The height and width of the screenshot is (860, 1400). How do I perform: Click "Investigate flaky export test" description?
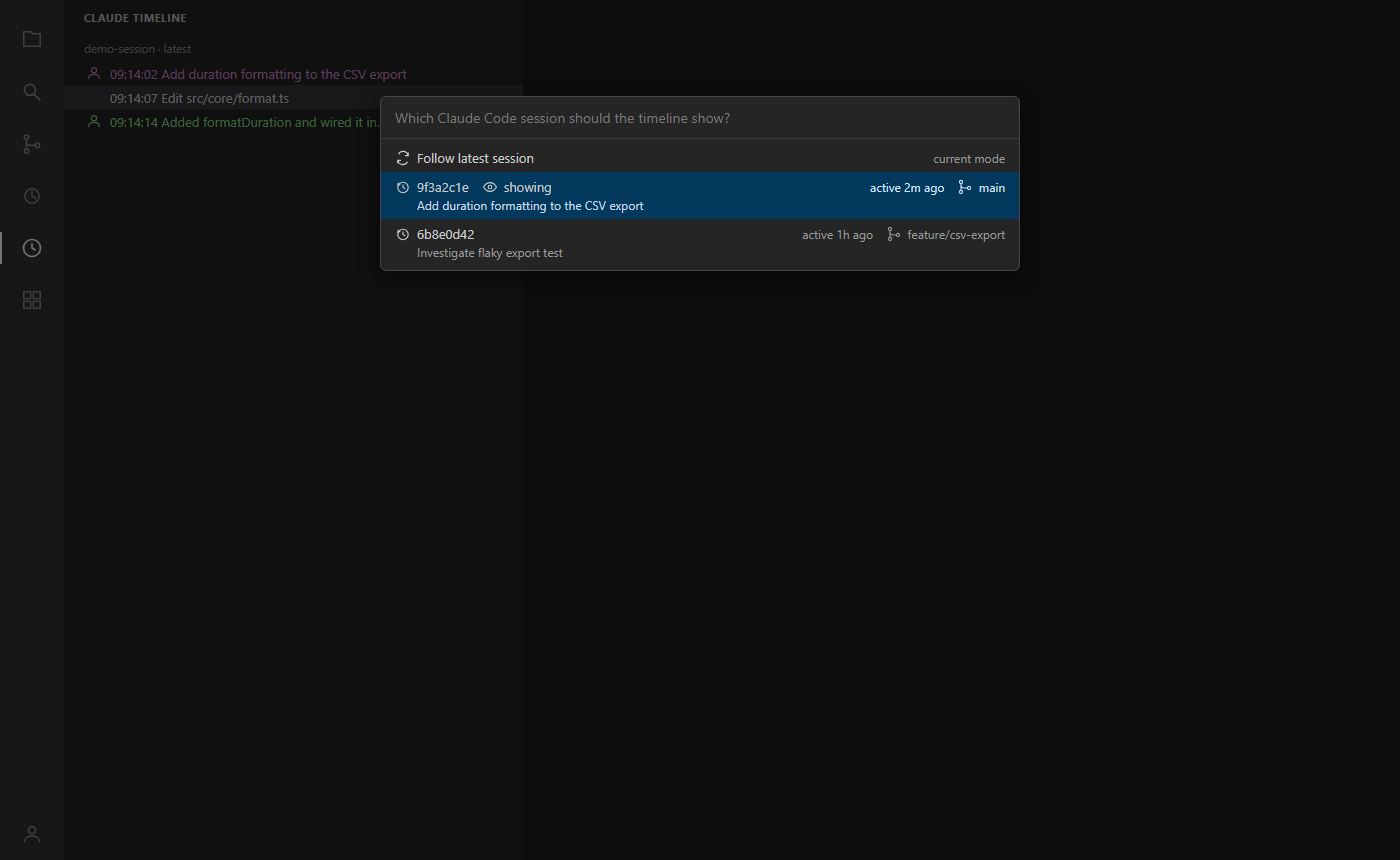490,253
